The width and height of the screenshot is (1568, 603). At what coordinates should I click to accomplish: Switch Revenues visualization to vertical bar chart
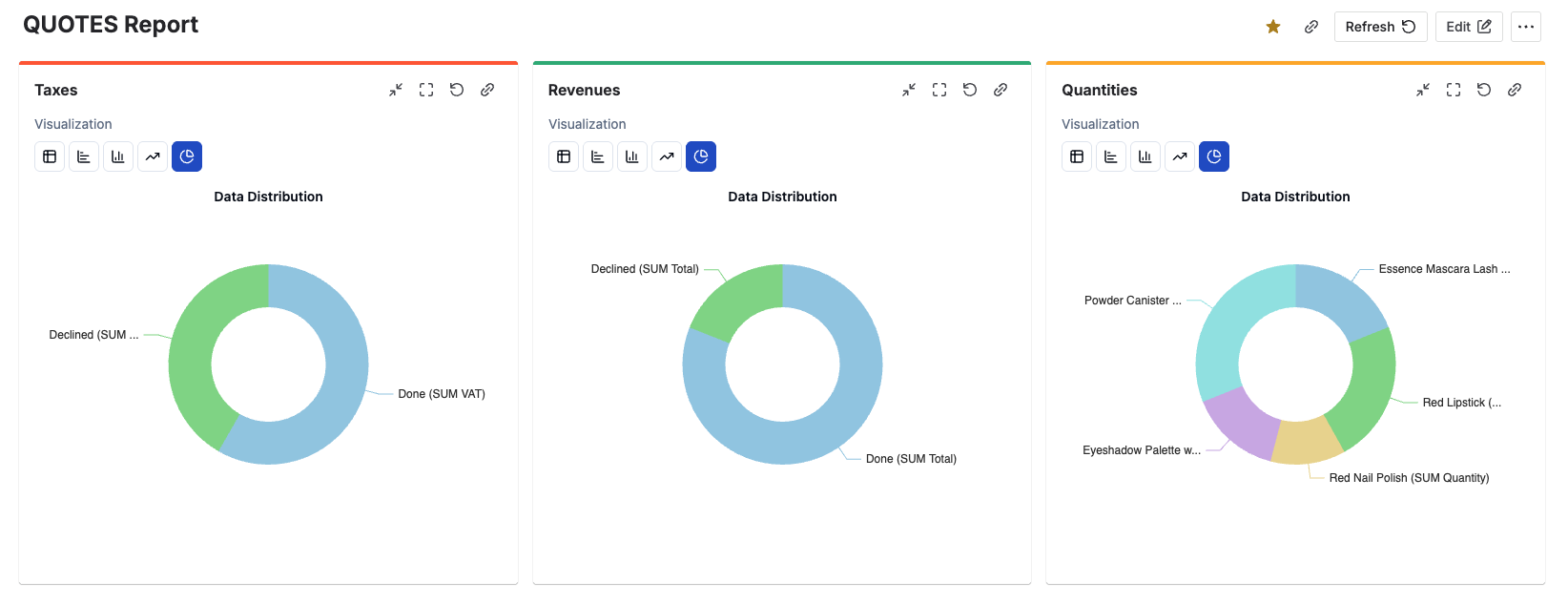click(x=632, y=156)
